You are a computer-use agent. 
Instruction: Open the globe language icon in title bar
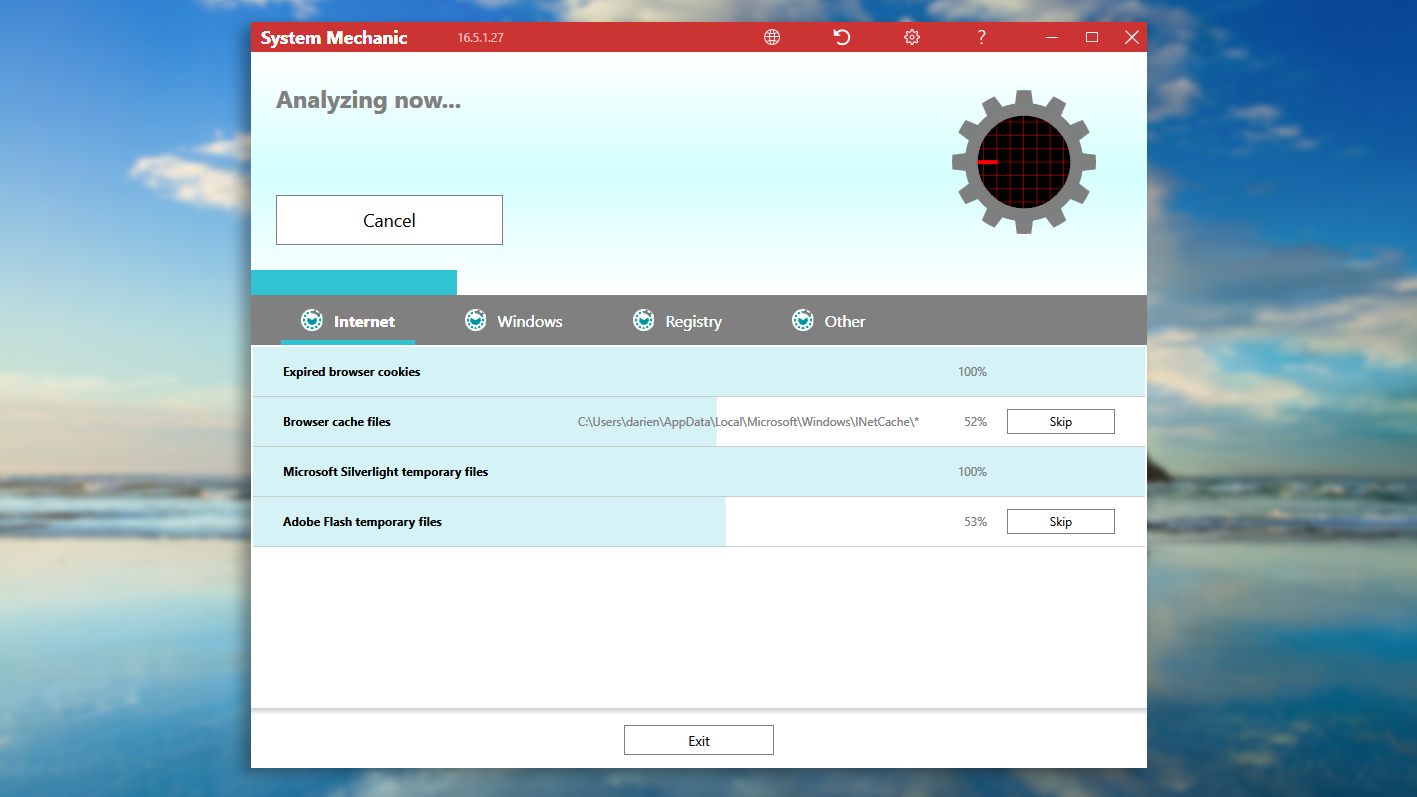772,37
